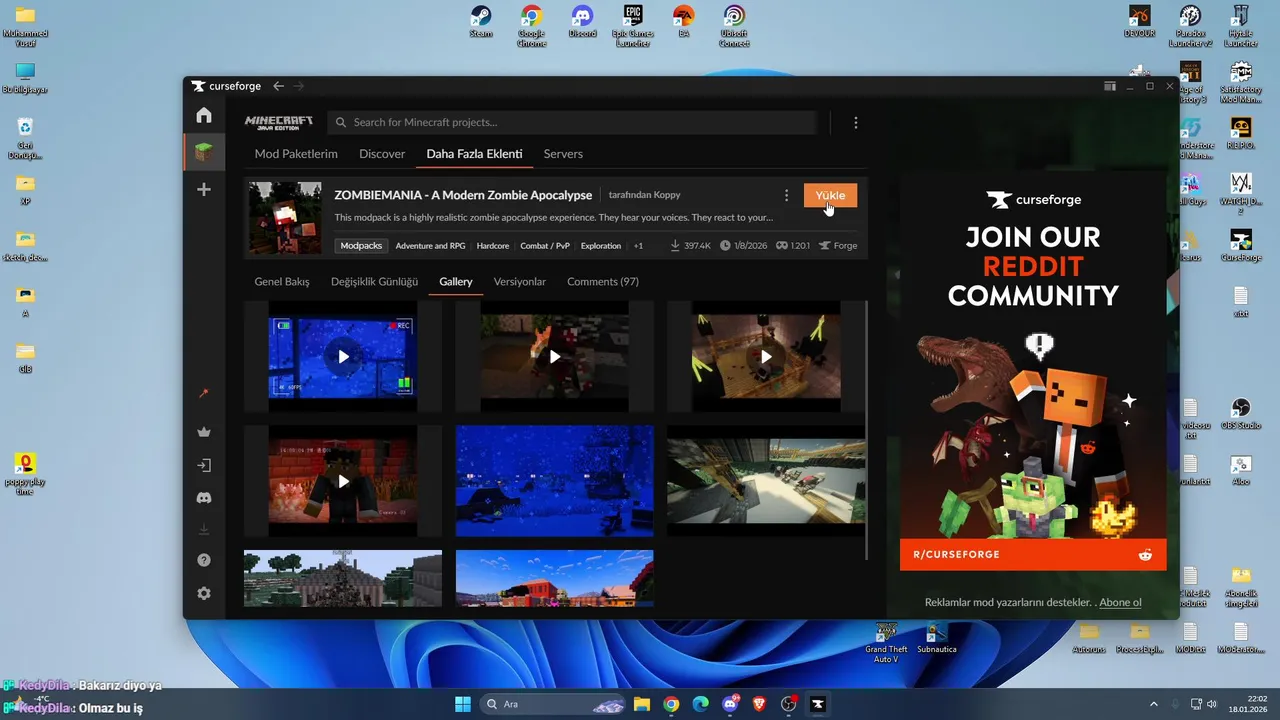Toggle the CurseForge window layout icon

click(1110, 86)
